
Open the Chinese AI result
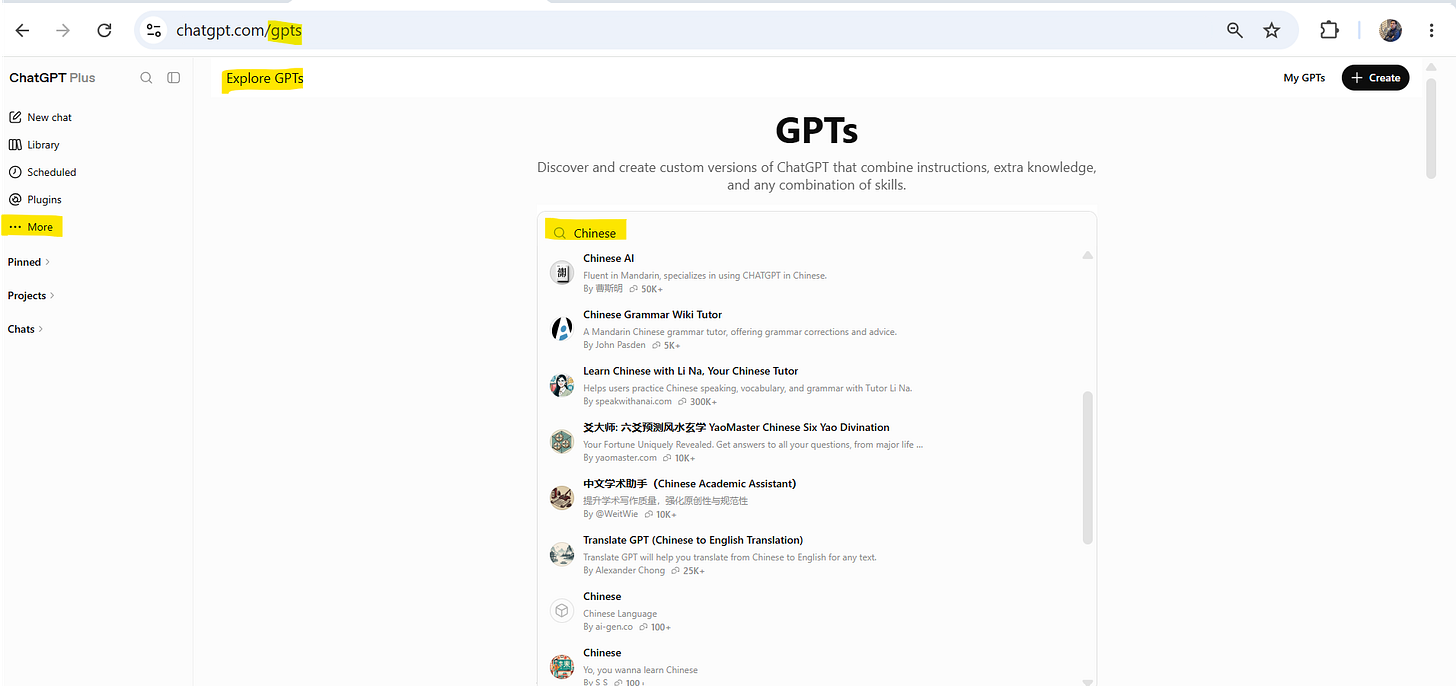[x=816, y=273]
